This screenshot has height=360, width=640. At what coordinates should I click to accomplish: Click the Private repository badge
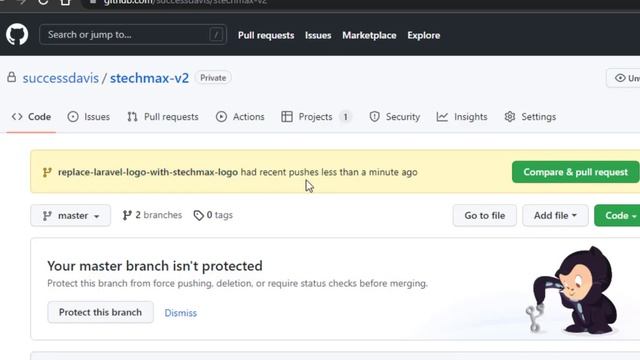point(213,78)
